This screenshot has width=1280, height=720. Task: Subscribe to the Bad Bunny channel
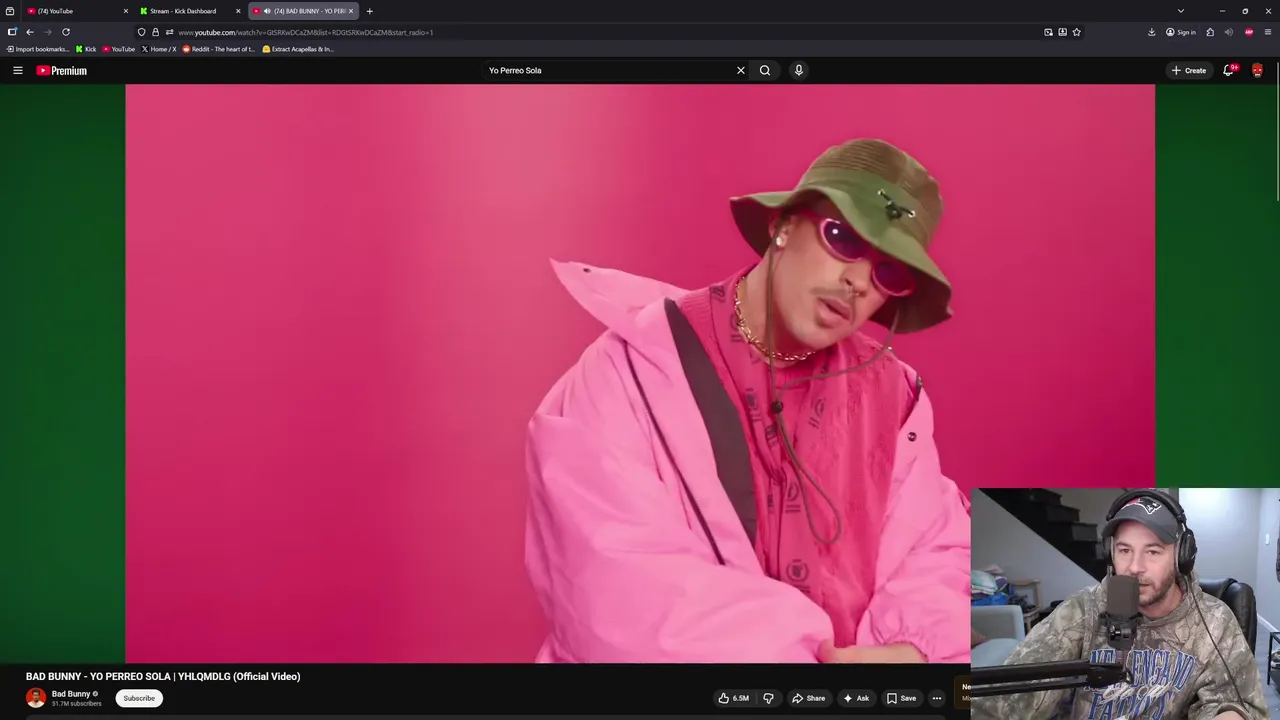click(139, 698)
